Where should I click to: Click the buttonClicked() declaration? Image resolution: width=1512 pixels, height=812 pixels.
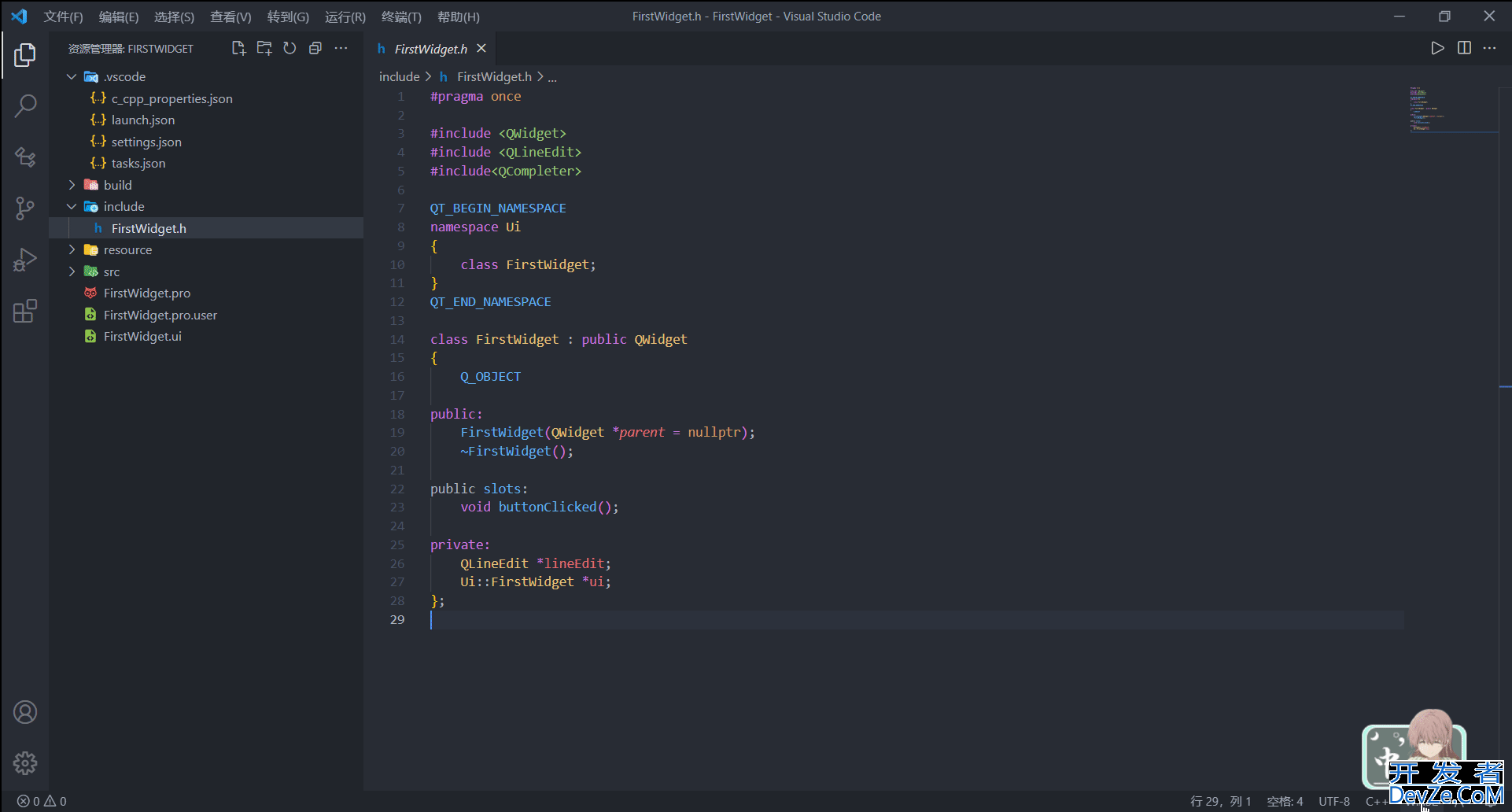click(x=540, y=507)
